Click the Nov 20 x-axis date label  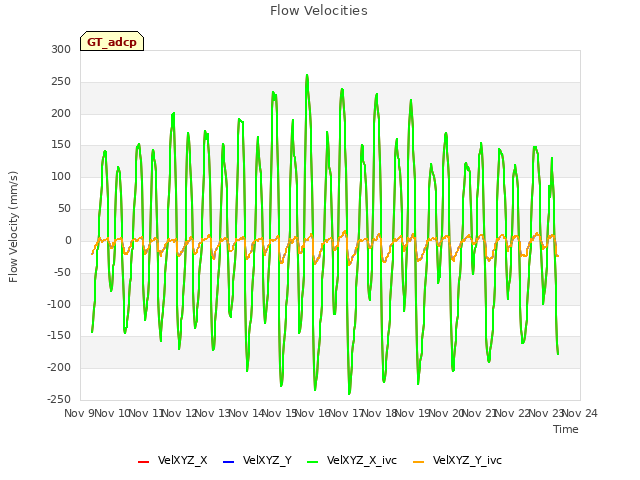pos(446,413)
